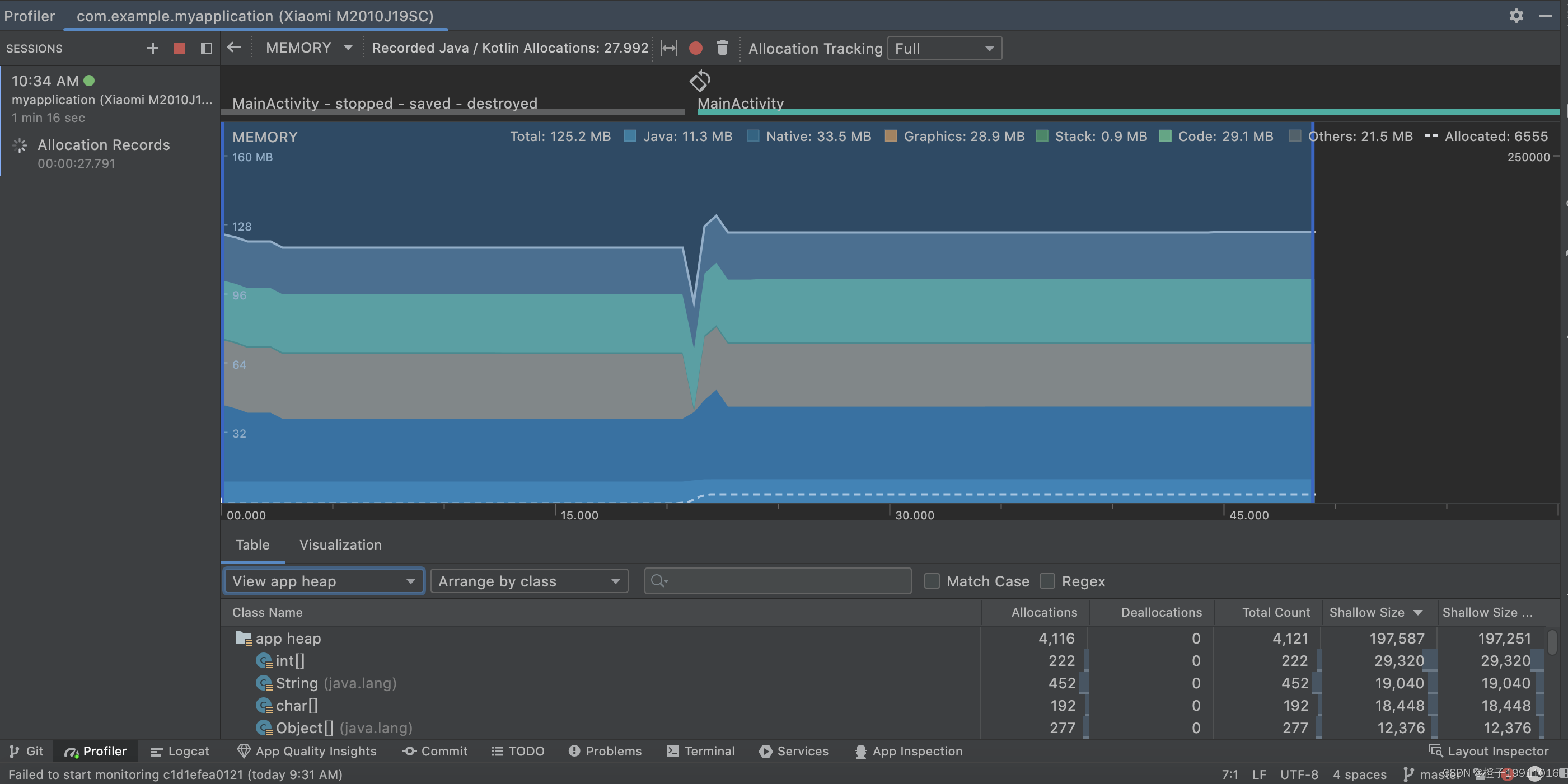Select the String (java.lang) row

pos(883,683)
